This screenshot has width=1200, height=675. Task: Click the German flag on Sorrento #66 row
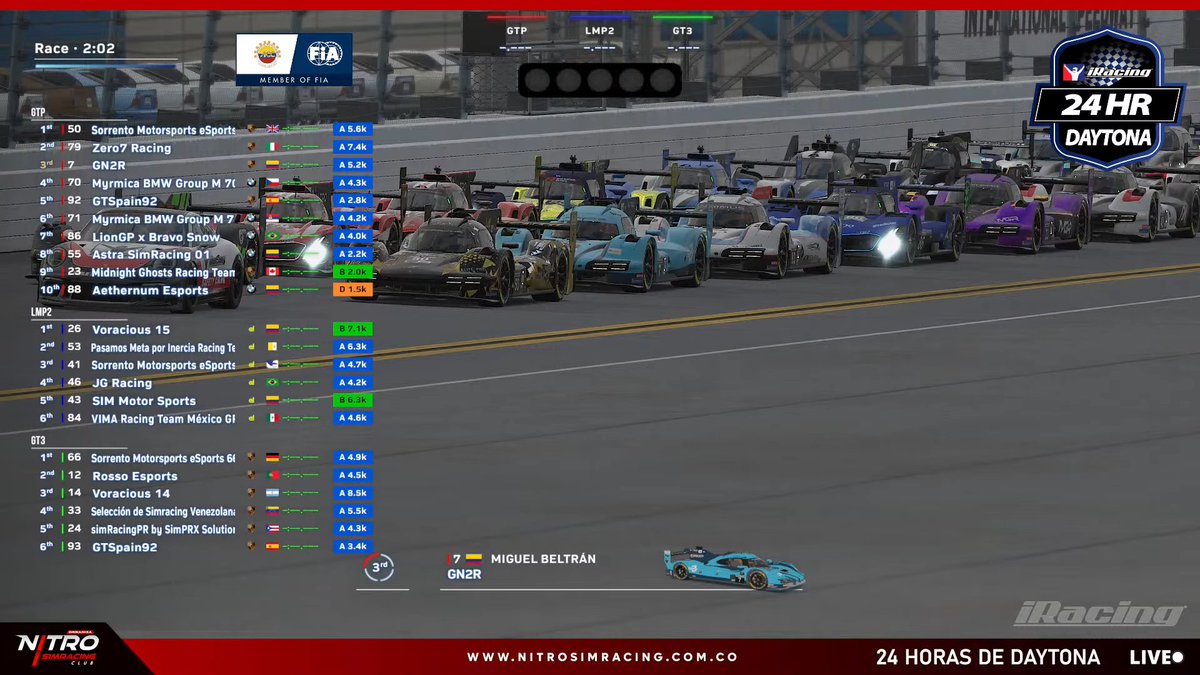pos(272,458)
